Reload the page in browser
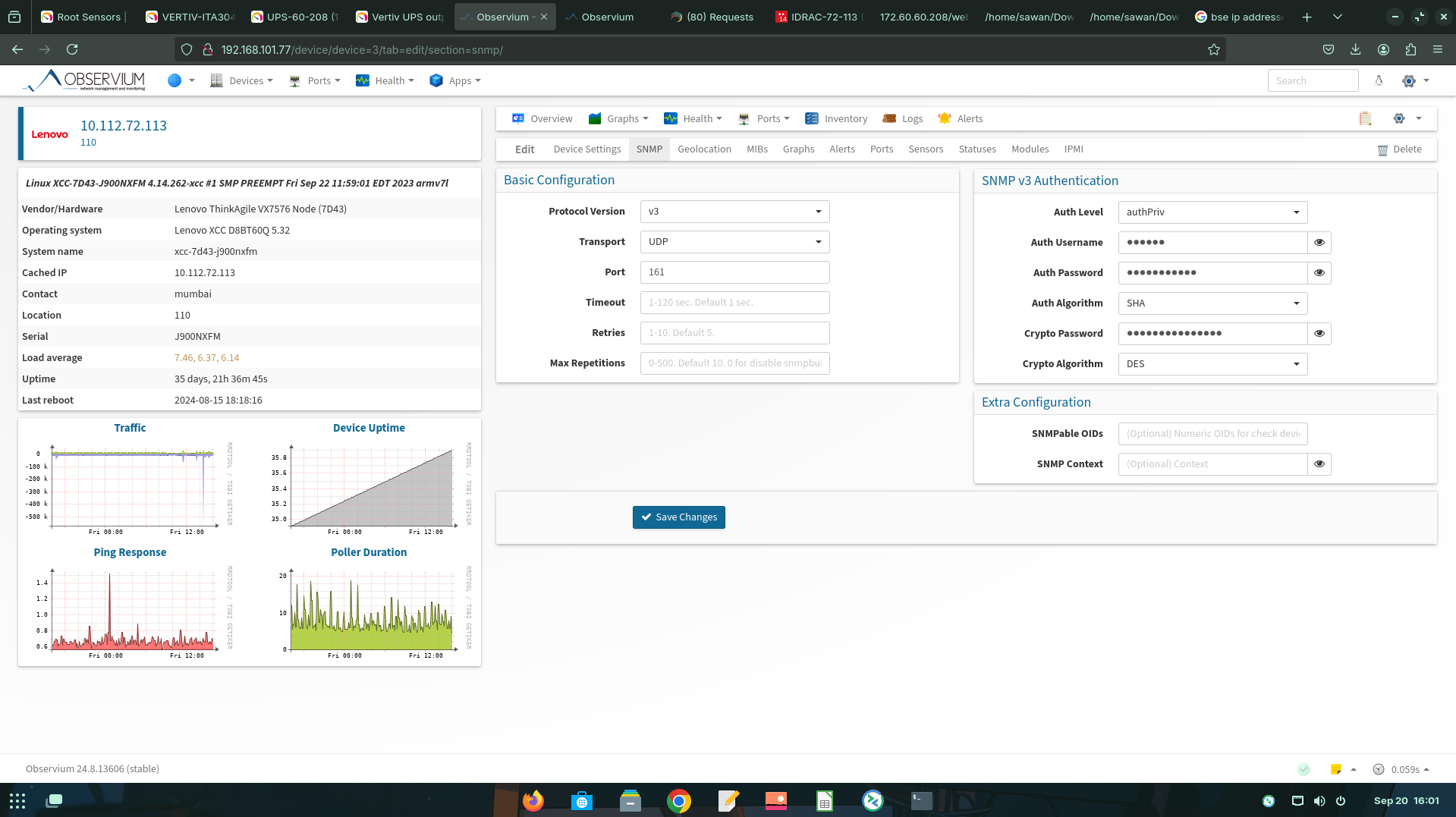 72,49
